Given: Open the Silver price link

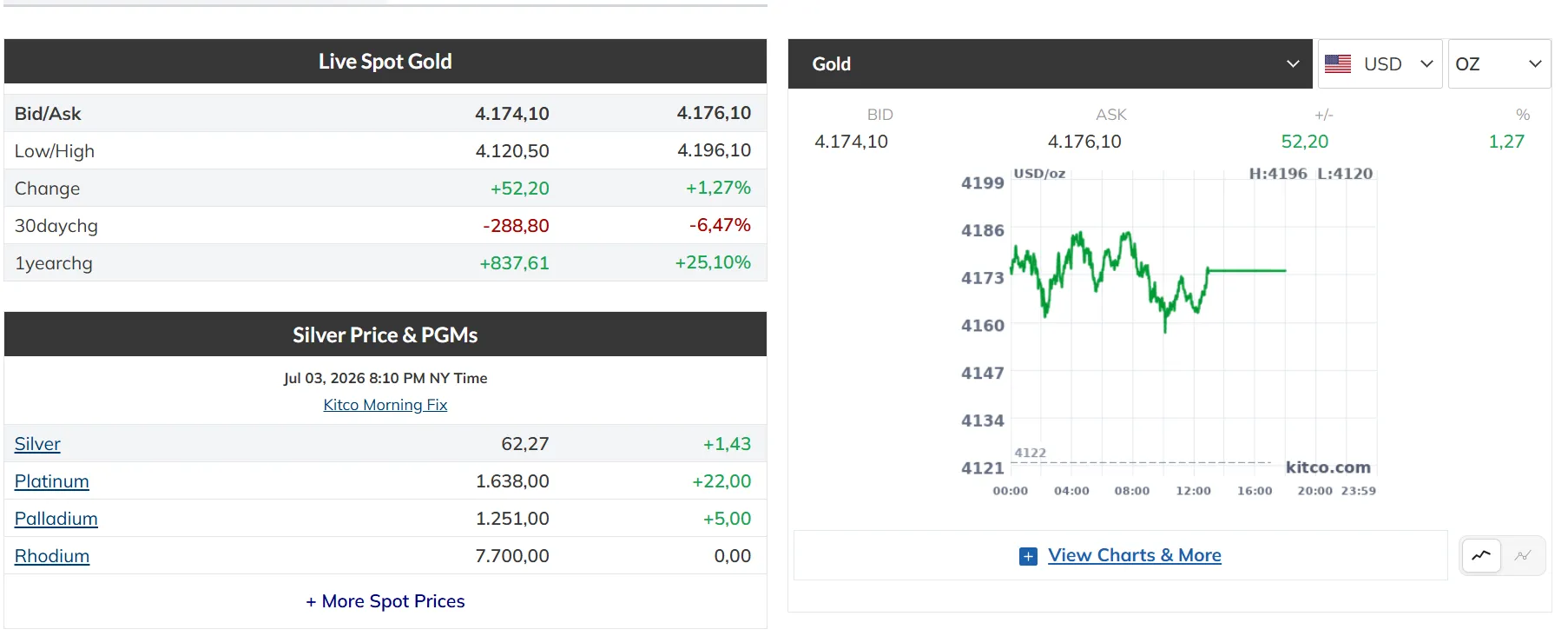Looking at the screenshot, I should click(37, 444).
